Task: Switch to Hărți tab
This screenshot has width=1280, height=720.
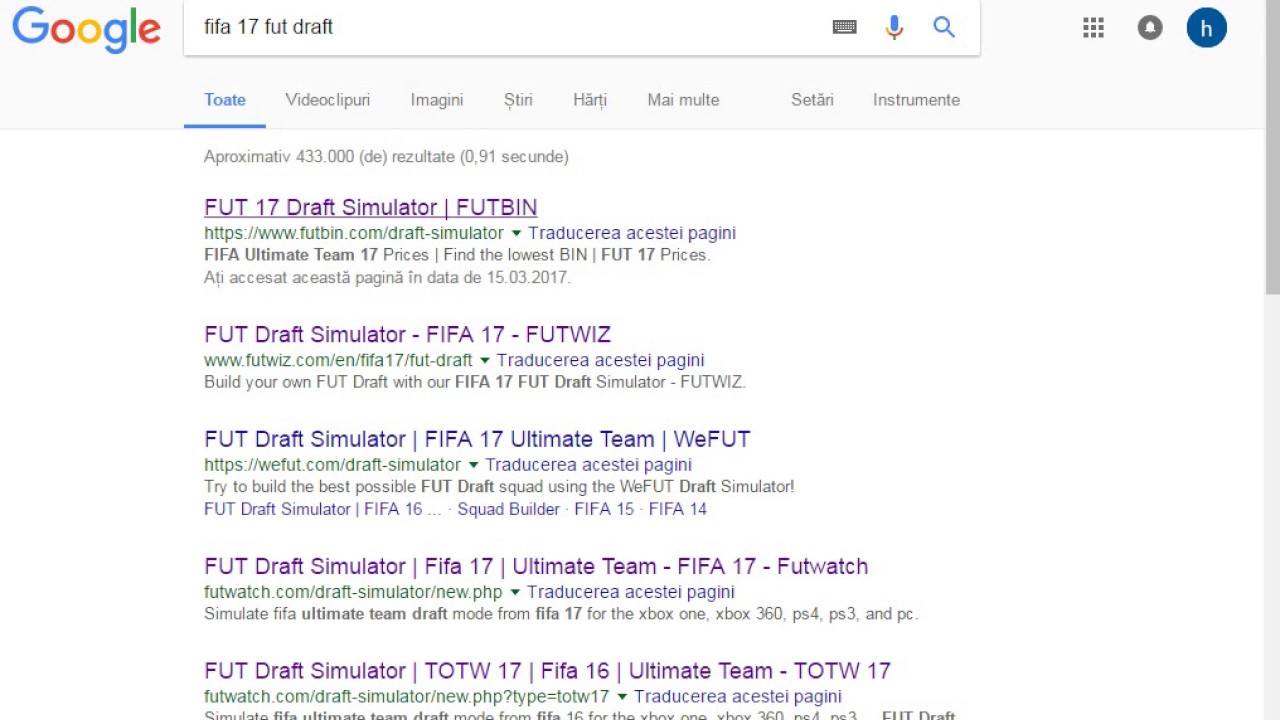Action: tap(590, 100)
